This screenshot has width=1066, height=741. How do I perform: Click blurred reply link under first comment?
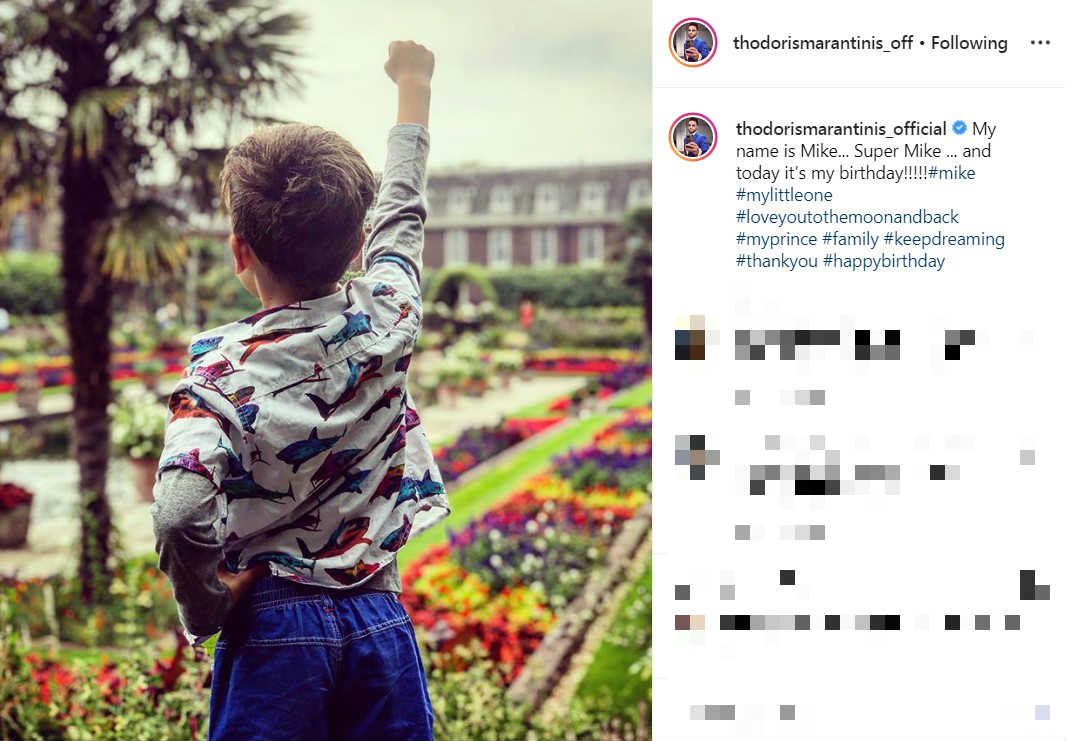coord(780,397)
